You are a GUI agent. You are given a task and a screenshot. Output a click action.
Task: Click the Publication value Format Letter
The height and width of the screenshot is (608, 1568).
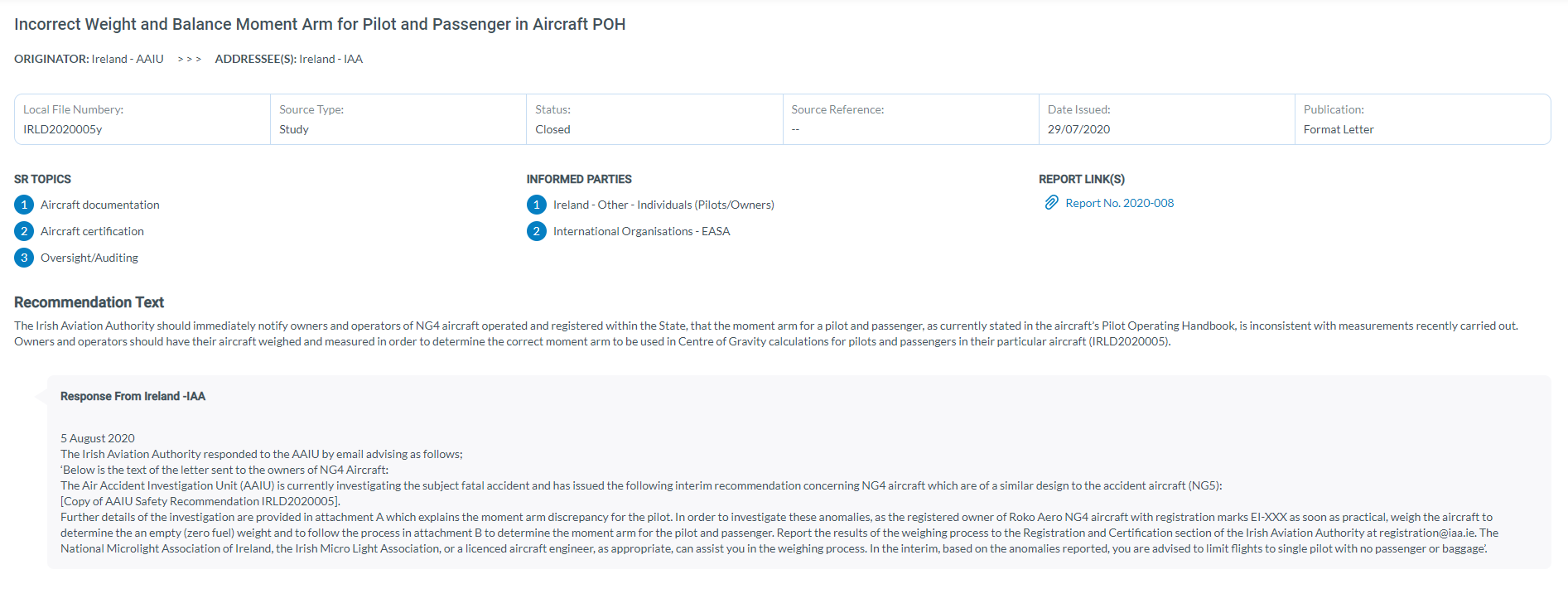[x=1338, y=129]
